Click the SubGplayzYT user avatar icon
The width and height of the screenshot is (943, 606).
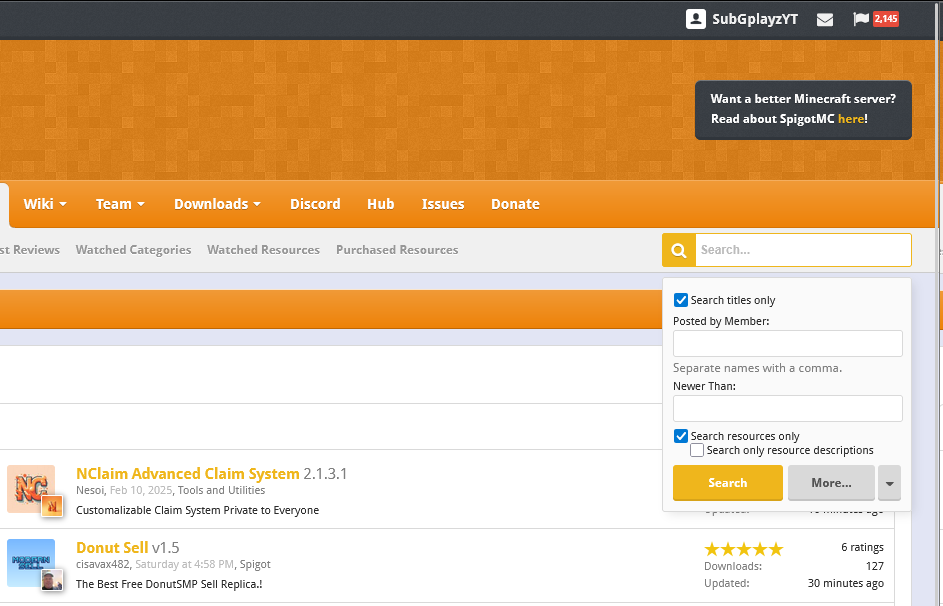(696, 19)
